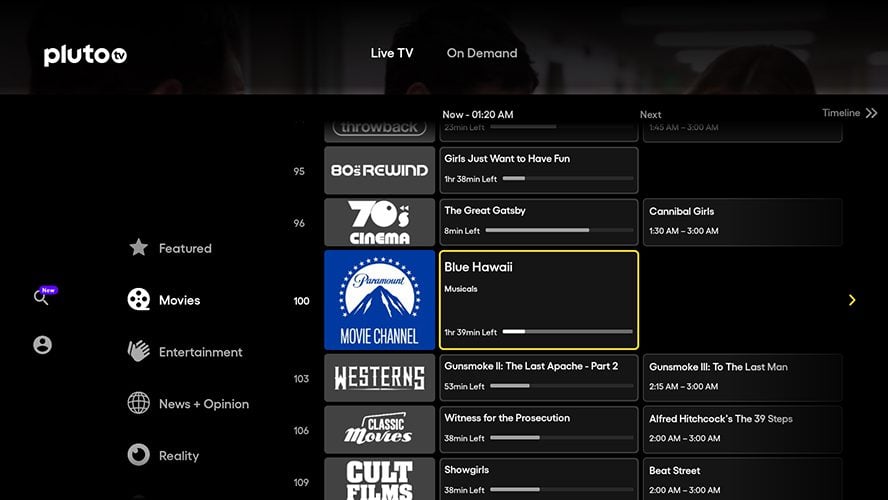Switch to the On Demand tab
Screen dimensions: 888x500
click(482, 53)
